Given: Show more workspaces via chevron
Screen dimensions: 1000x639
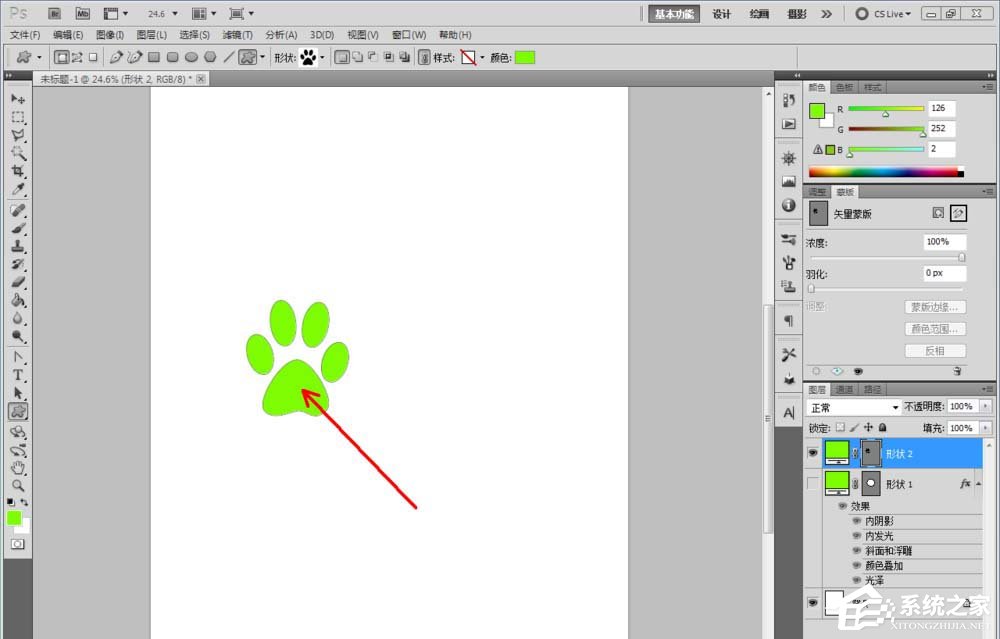Looking at the screenshot, I should [x=827, y=13].
